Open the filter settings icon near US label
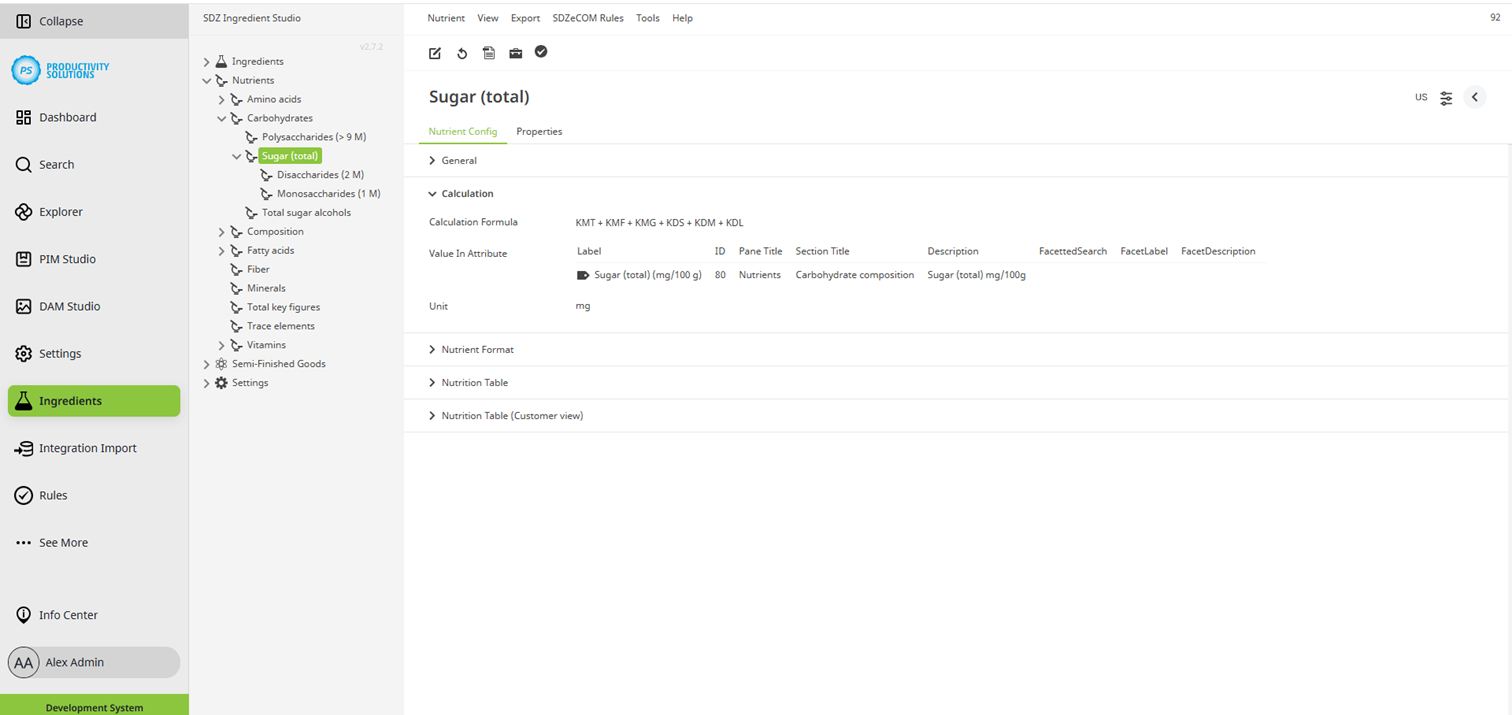 pos(1446,97)
